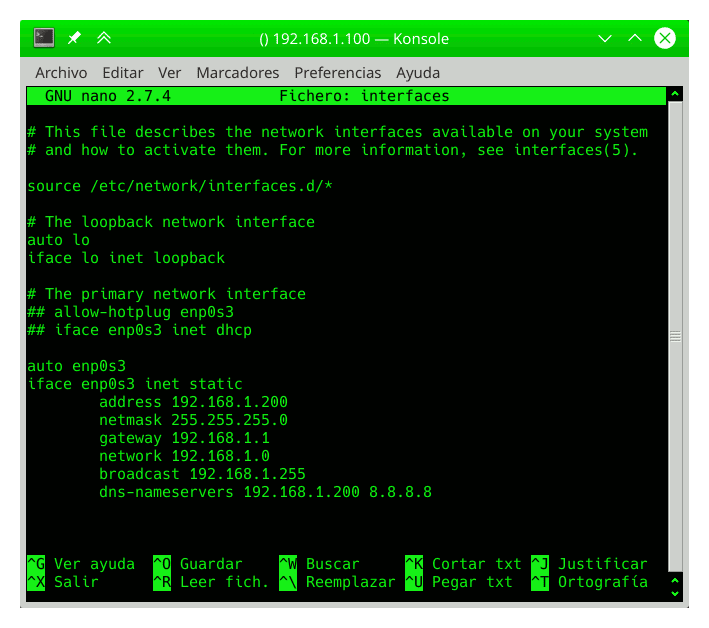This screenshot has height=628, width=709.
Task: Click the ^U Pegar txt shortcut
Action: tap(459, 582)
